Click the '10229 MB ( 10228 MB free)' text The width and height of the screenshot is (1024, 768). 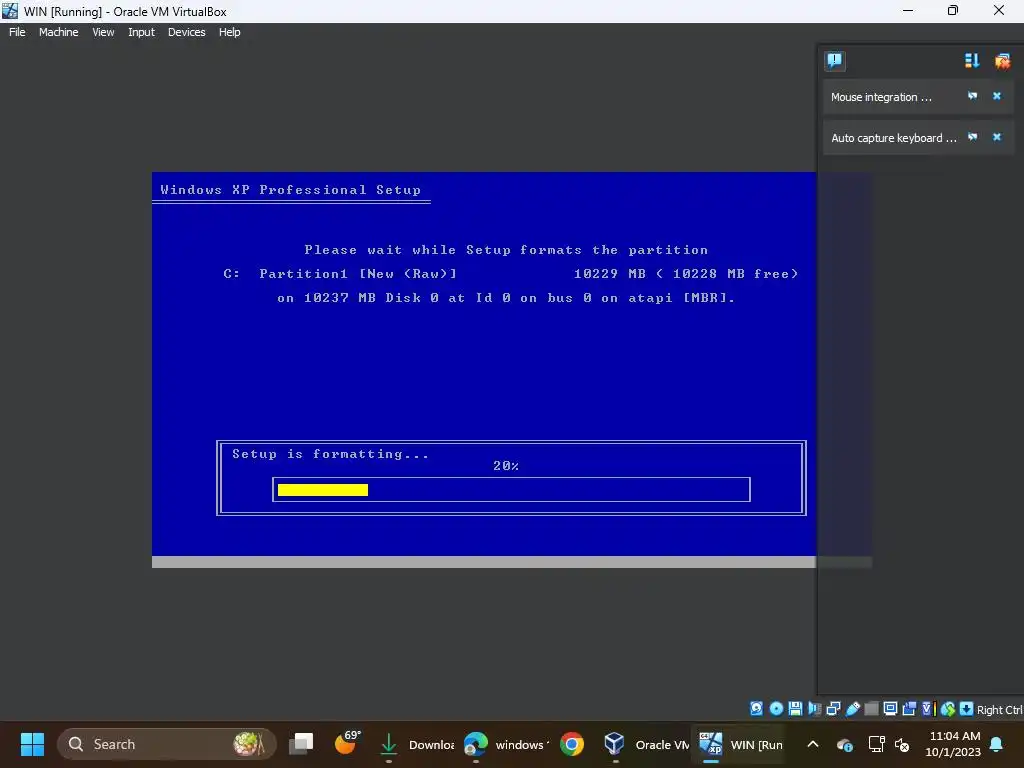click(x=686, y=274)
